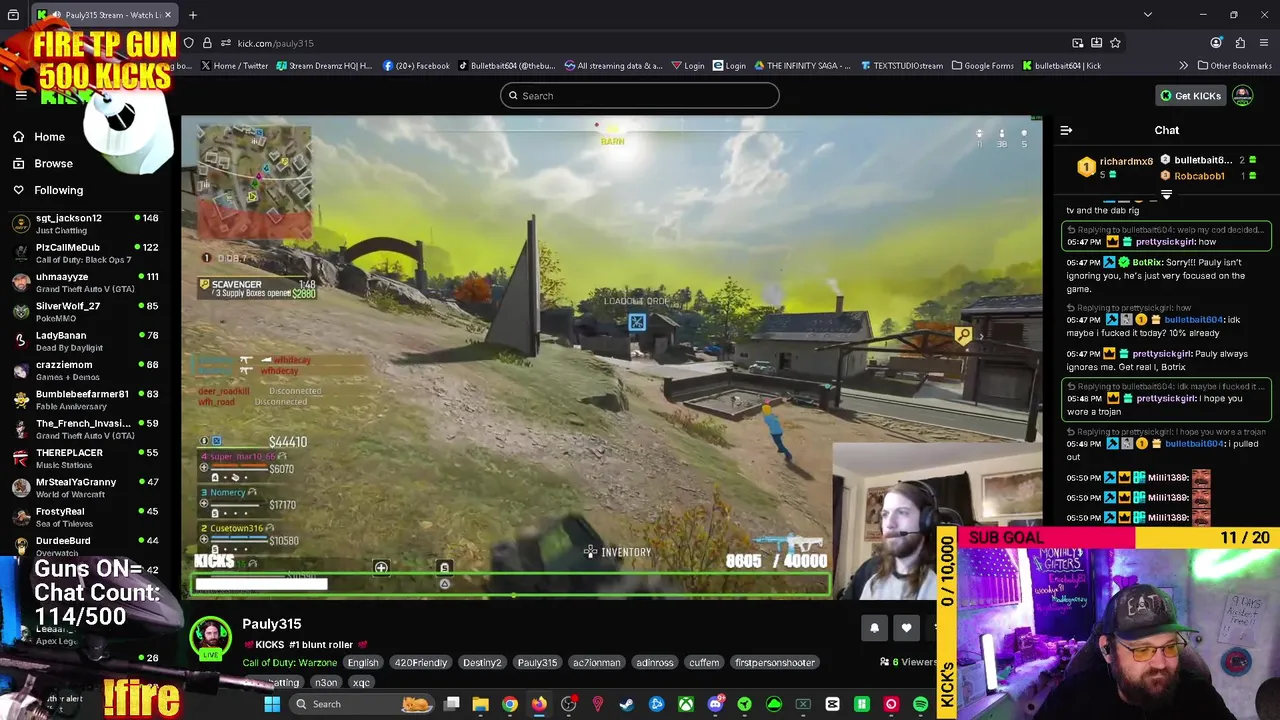Image resolution: width=1280 pixels, height=720 pixels.
Task: Open Steam from the taskbar
Action: [x=627, y=704]
